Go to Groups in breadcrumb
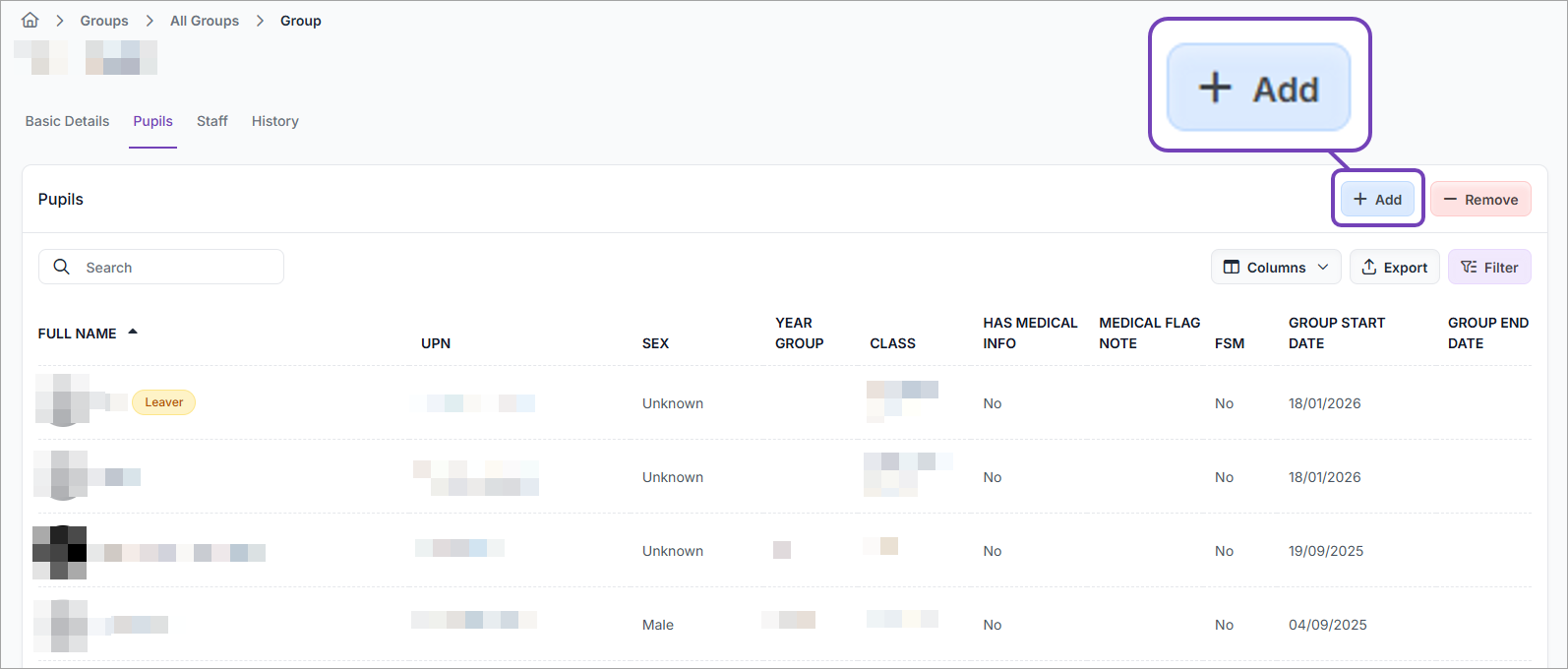Screen dimensions: 1568x669 click(104, 21)
